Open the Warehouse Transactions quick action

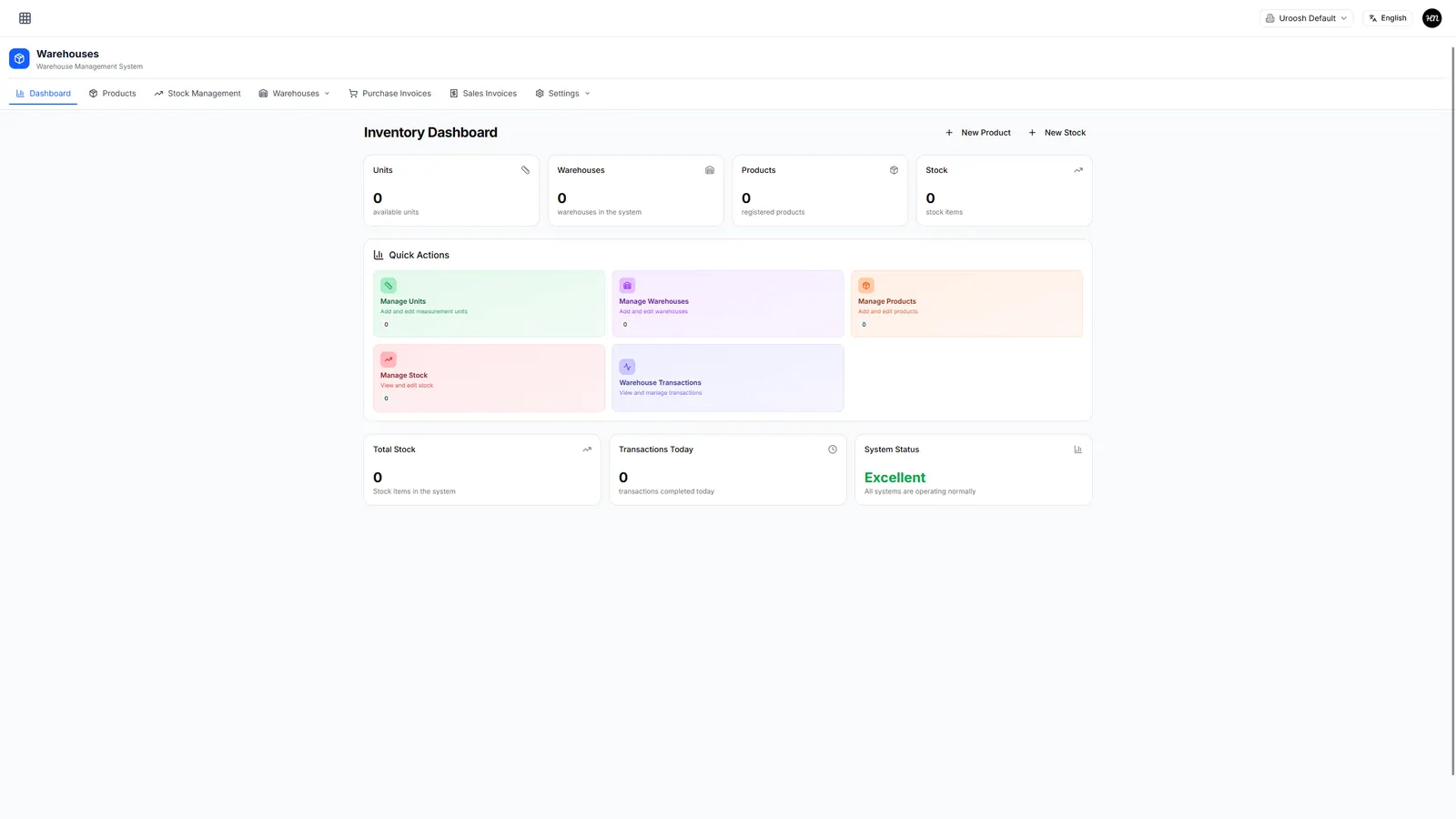tap(728, 378)
